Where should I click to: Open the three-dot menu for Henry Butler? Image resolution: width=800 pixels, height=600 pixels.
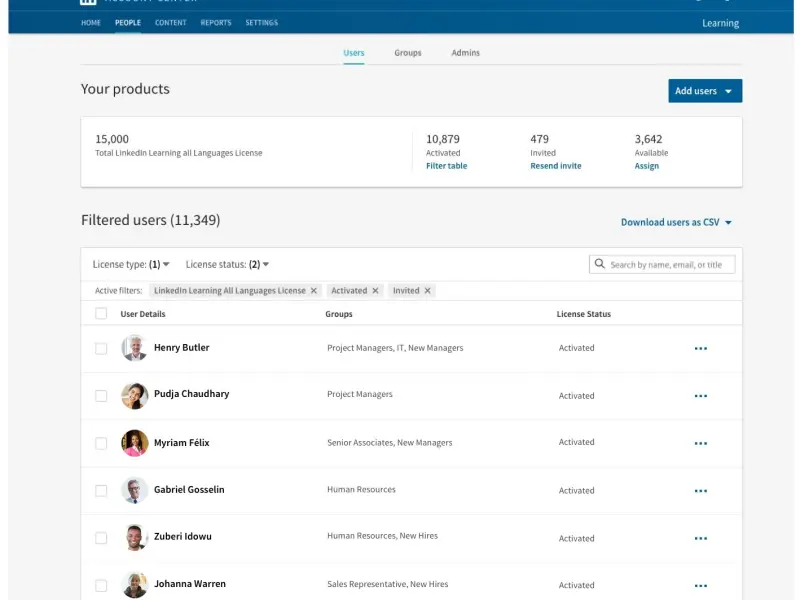click(x=700, y=348)
